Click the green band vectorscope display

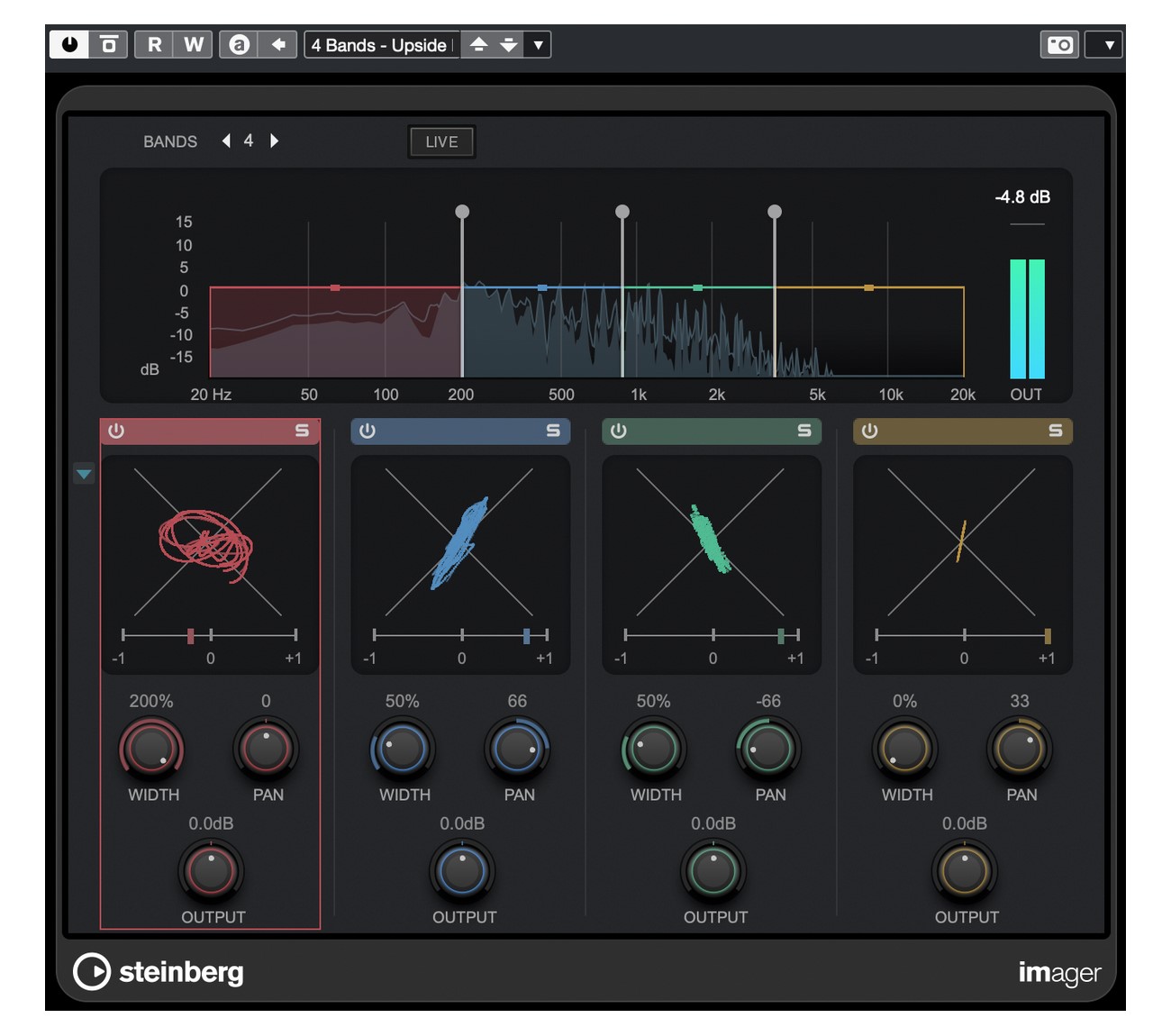712,542
